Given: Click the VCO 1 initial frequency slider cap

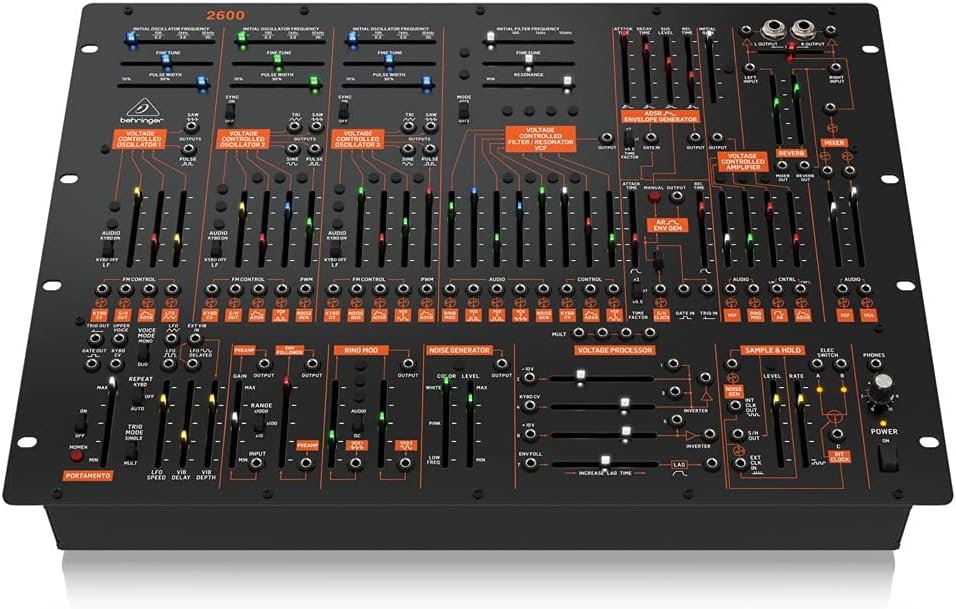Looking at the screenshot, I should tap(130, 38).
